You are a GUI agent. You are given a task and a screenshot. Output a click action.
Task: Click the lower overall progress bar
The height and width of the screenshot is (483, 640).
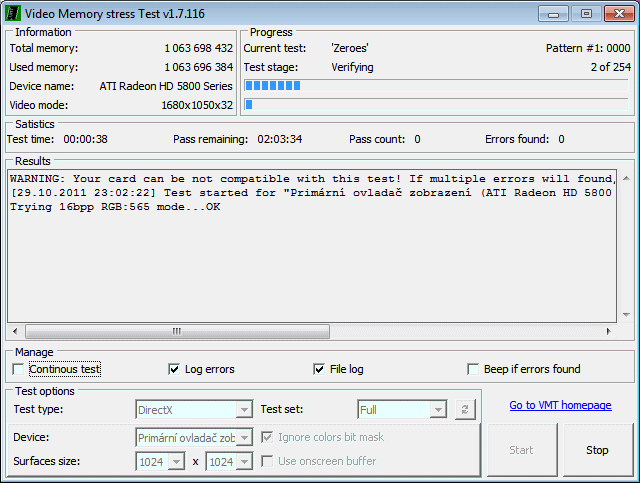click(x=436, y=105)
